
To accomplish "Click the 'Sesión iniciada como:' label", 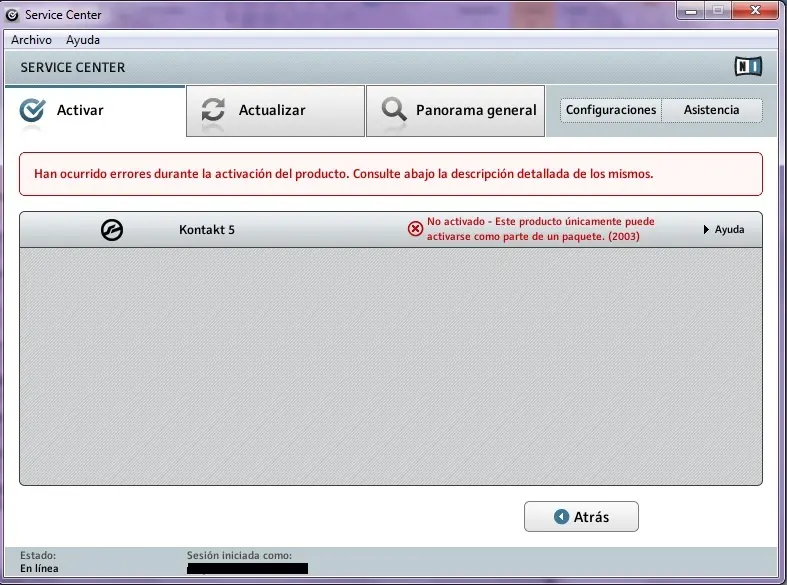I will (239, 555).
